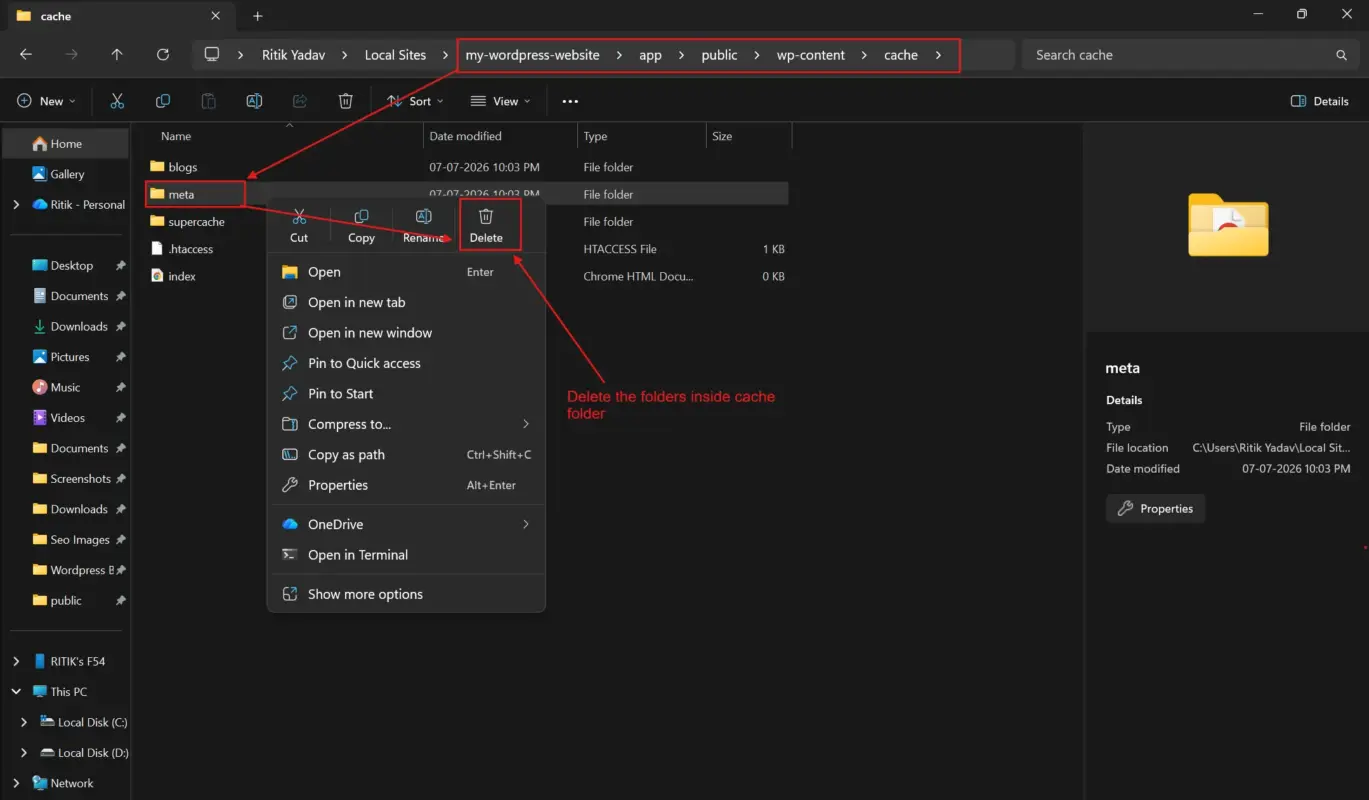Select the blogs folder
Image resolution: width=1369 pixels, height=800 pixels.
pyautogui.click(x=183, y=167)
